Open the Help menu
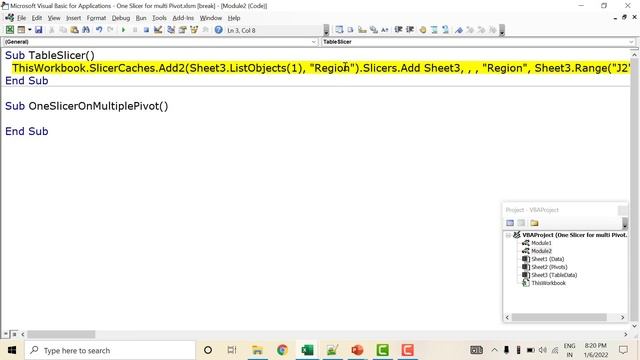The image size is (640, 360). point(234,18)
